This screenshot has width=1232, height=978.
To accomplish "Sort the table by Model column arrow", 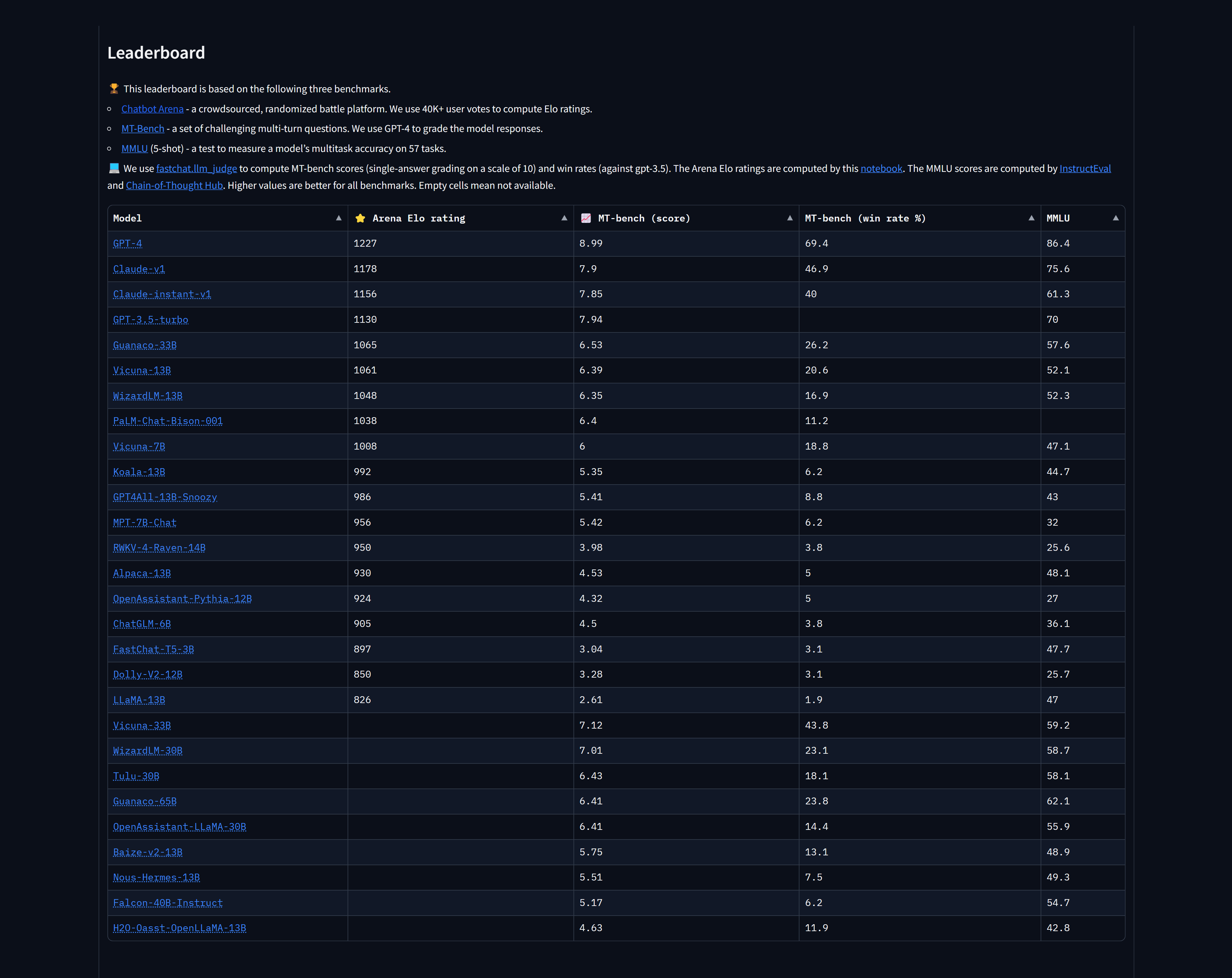I will pos(338,218).
